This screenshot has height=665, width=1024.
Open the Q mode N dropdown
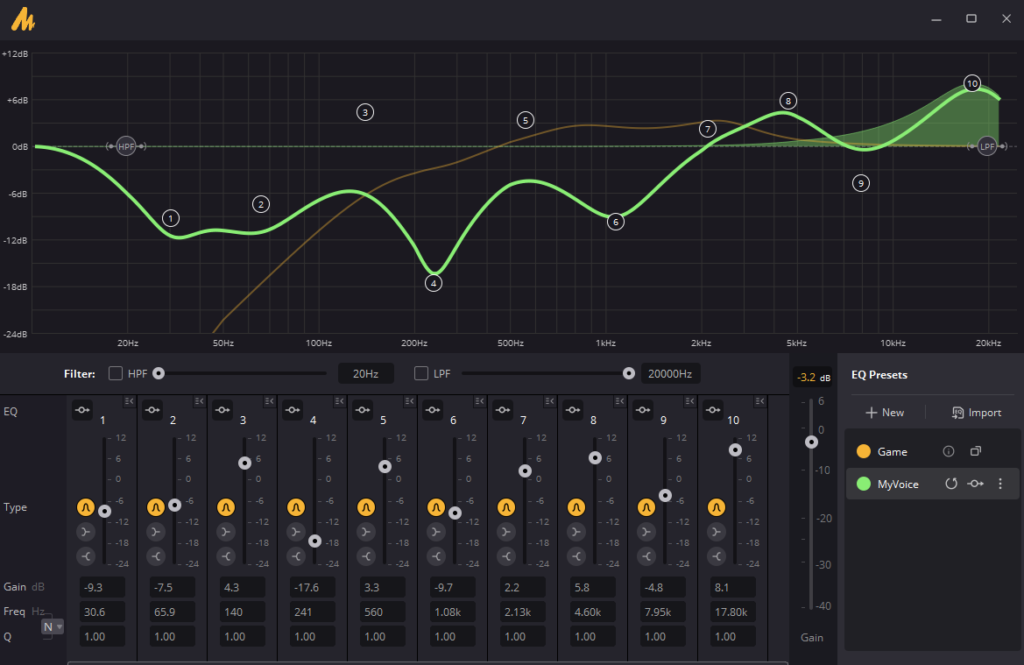click(50, 627)
